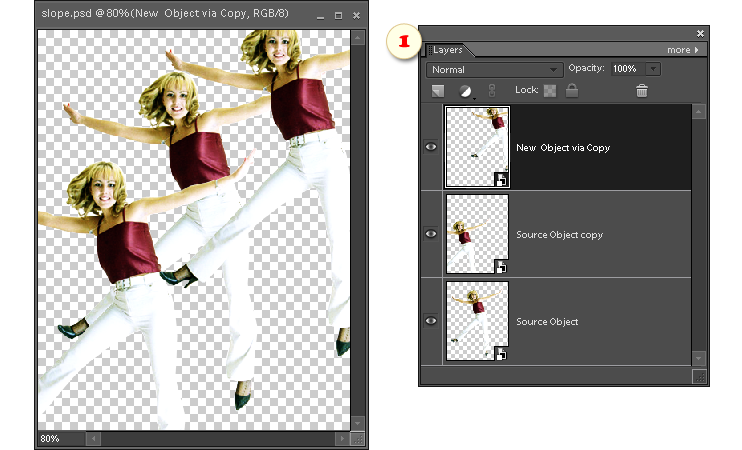
Task: Open the create adjustment layer icon
Action: point(466,91)
